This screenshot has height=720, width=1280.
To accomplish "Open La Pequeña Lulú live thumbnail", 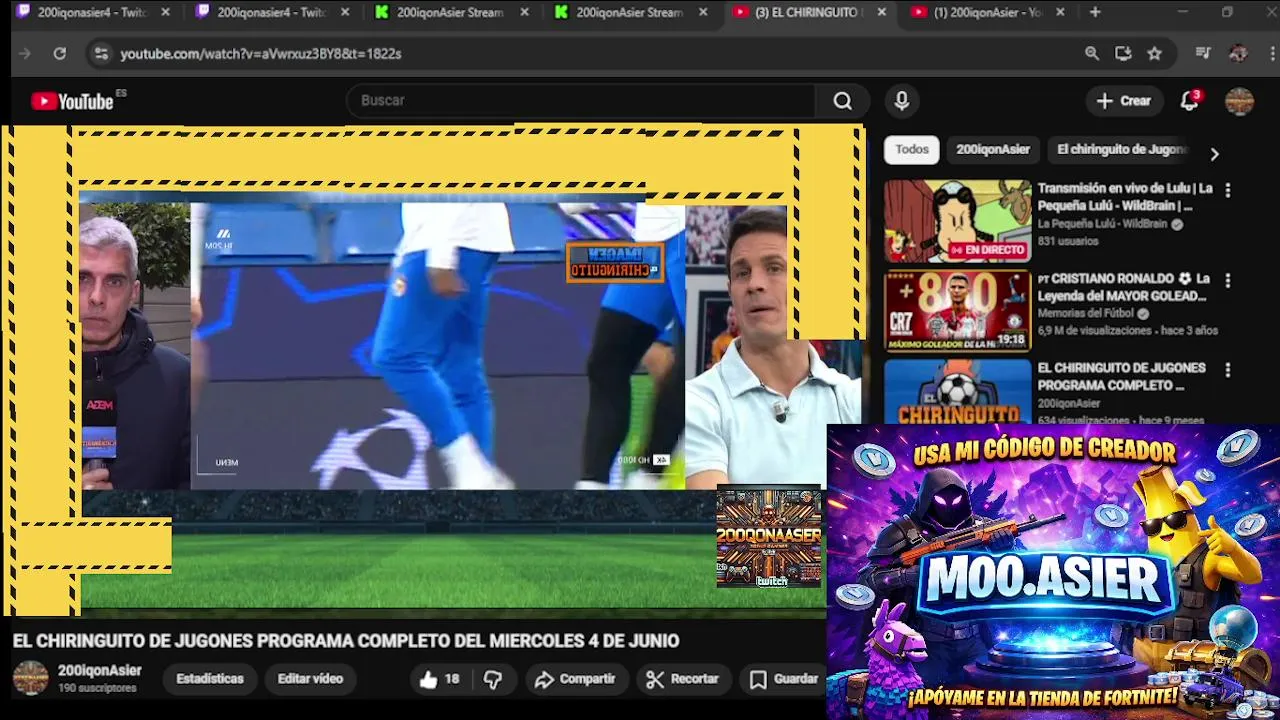I will tap(957, 221).
